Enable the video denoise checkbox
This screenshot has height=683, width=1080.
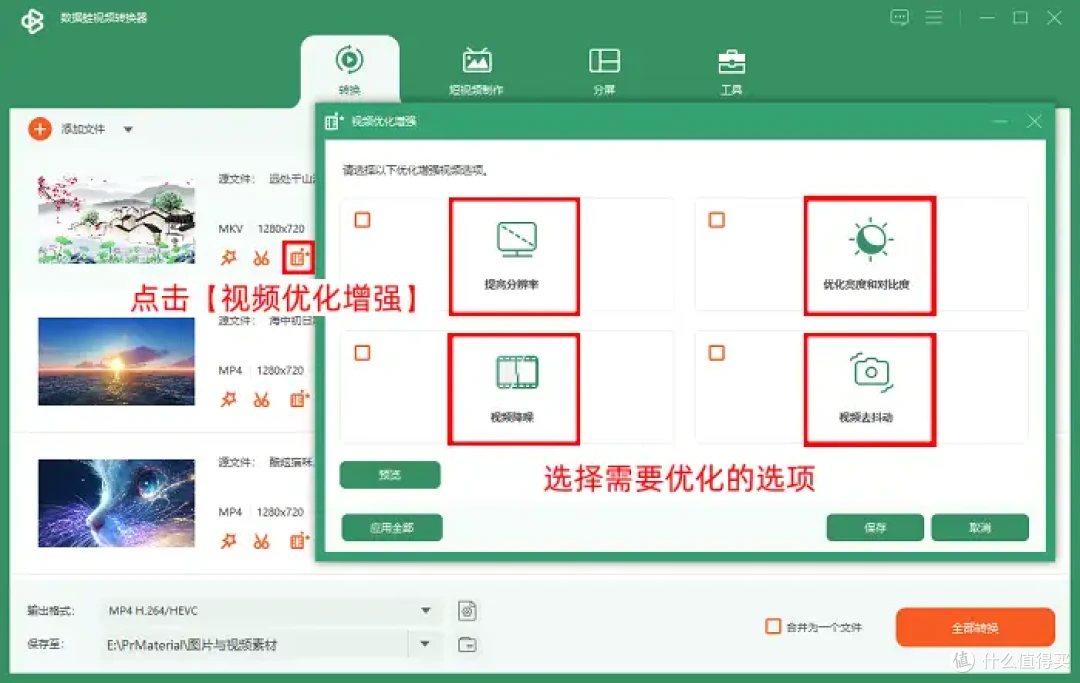pyautogui.click(x=362, y=353)
